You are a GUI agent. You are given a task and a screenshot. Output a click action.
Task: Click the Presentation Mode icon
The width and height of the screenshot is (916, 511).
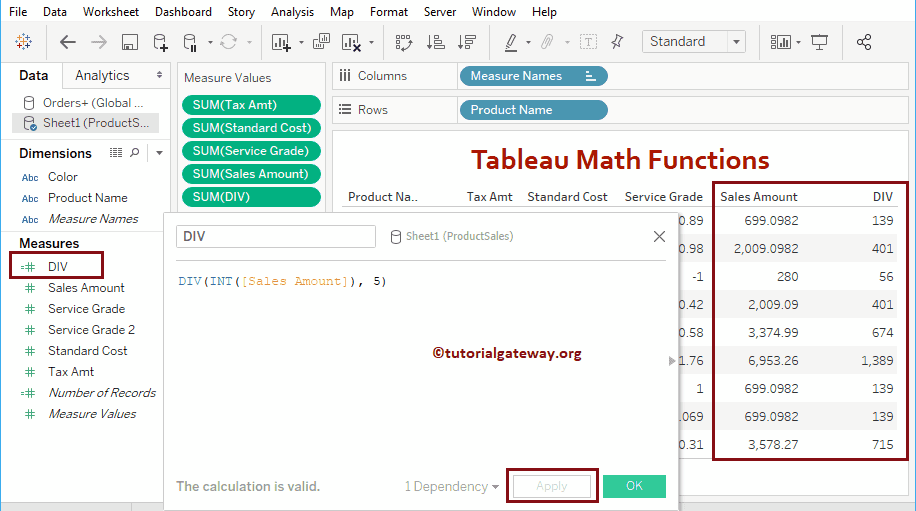pyautogui.click(x=820, y=42)
